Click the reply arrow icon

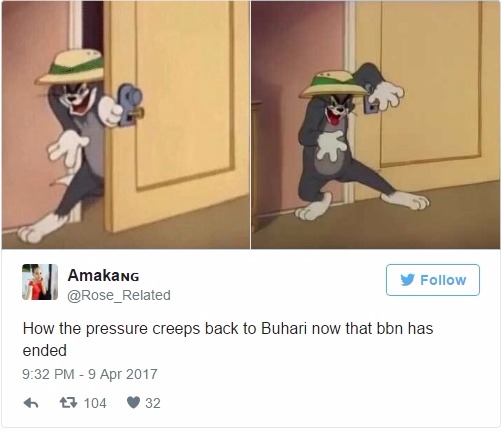click(x=31, y=403)
